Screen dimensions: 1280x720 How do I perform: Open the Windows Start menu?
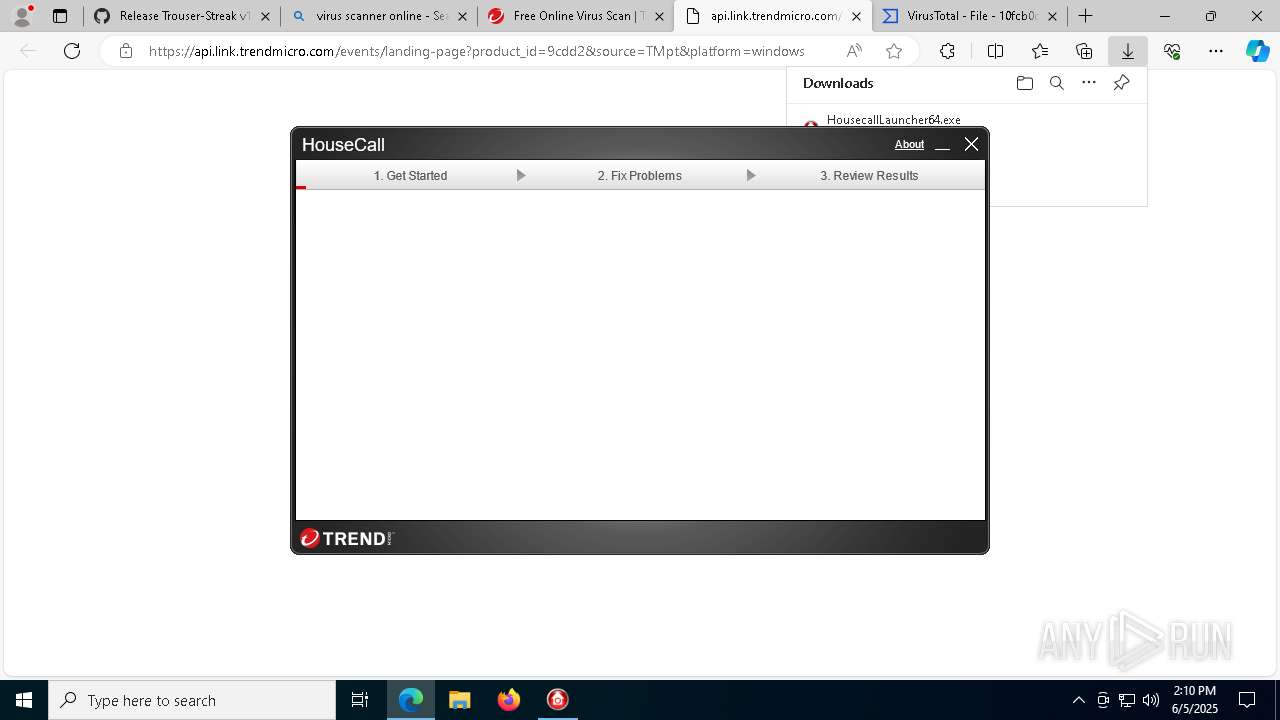tap(24, 700)
